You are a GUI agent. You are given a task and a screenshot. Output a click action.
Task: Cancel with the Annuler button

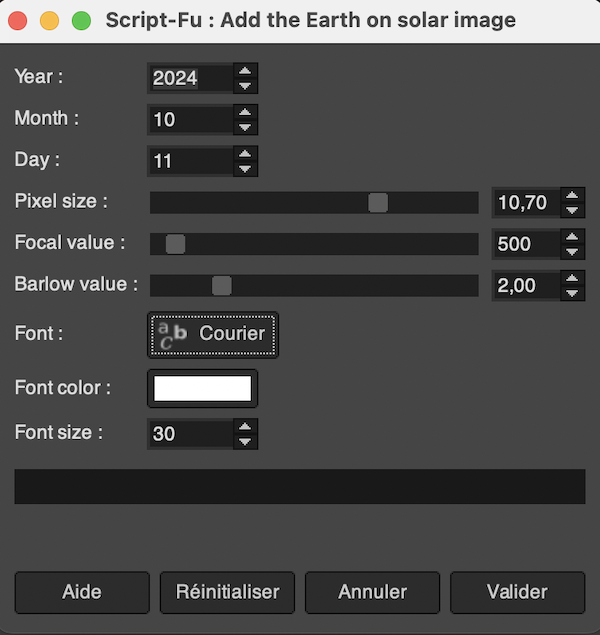(372, 592)
